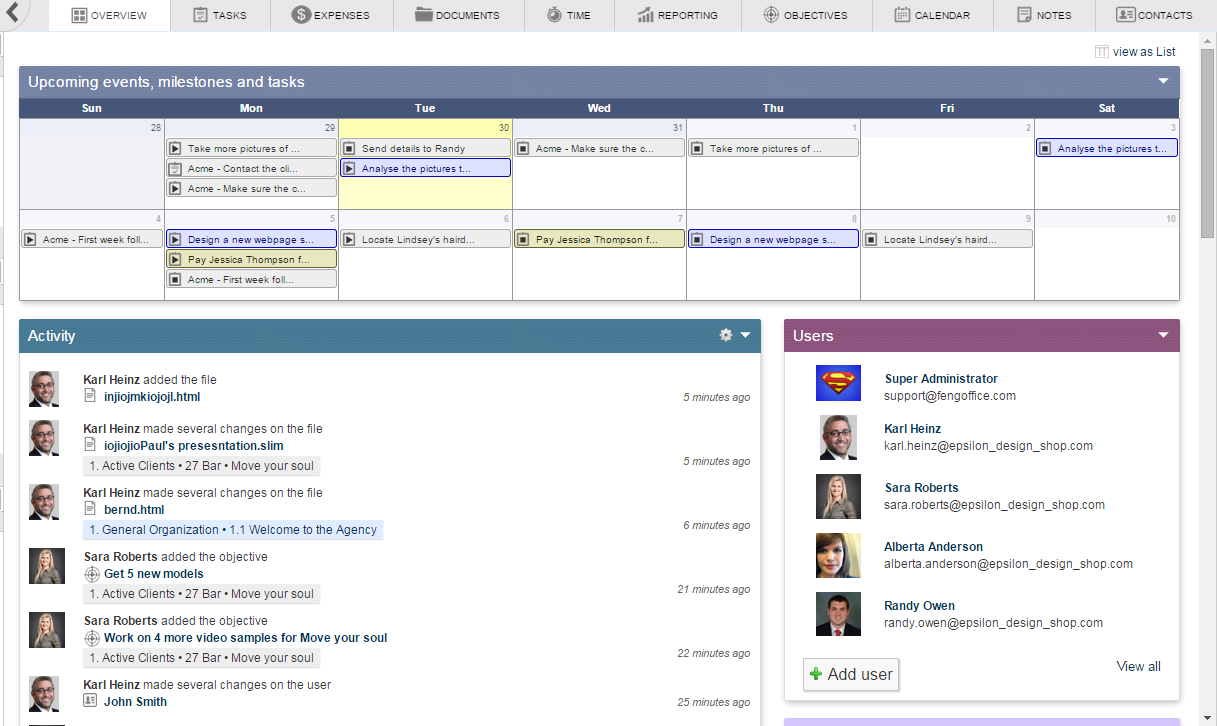The width and height of the screenshot is (1217, 726).
Task: Click the file icon beside injiojmkiojojl.html
Action: (91, 396)
